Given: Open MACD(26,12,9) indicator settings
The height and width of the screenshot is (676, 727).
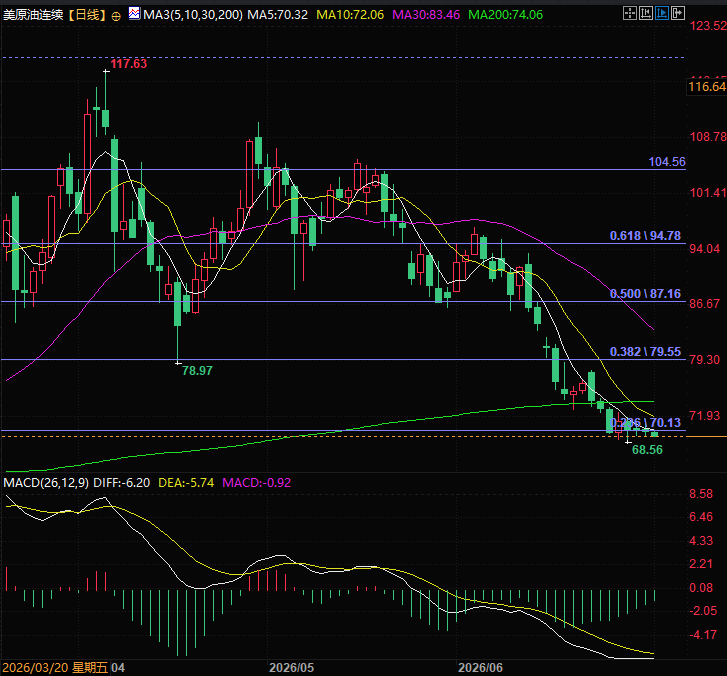Looking at the screenshot, I should (46, 483).
